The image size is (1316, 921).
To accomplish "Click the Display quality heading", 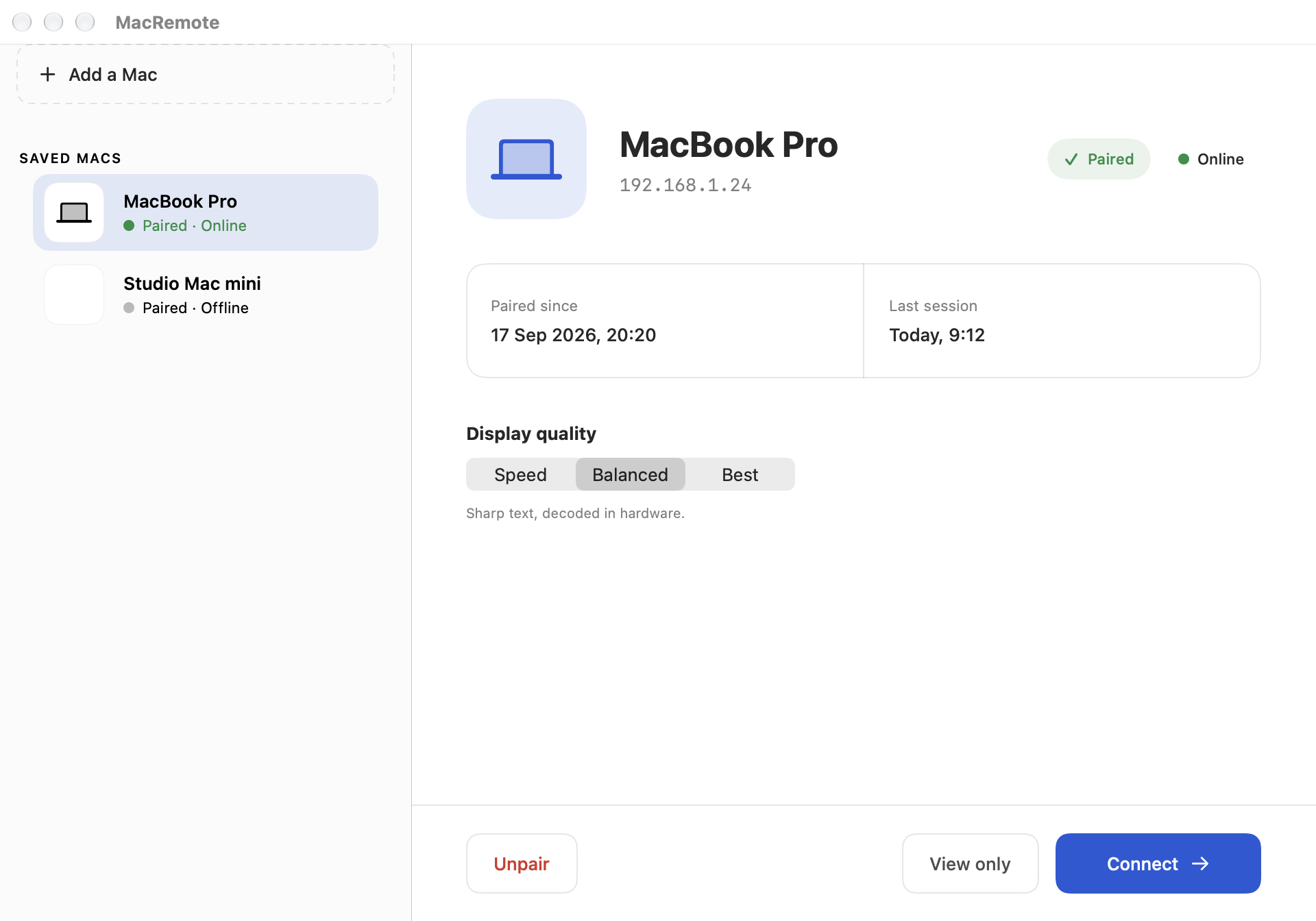I will point(531,434).
